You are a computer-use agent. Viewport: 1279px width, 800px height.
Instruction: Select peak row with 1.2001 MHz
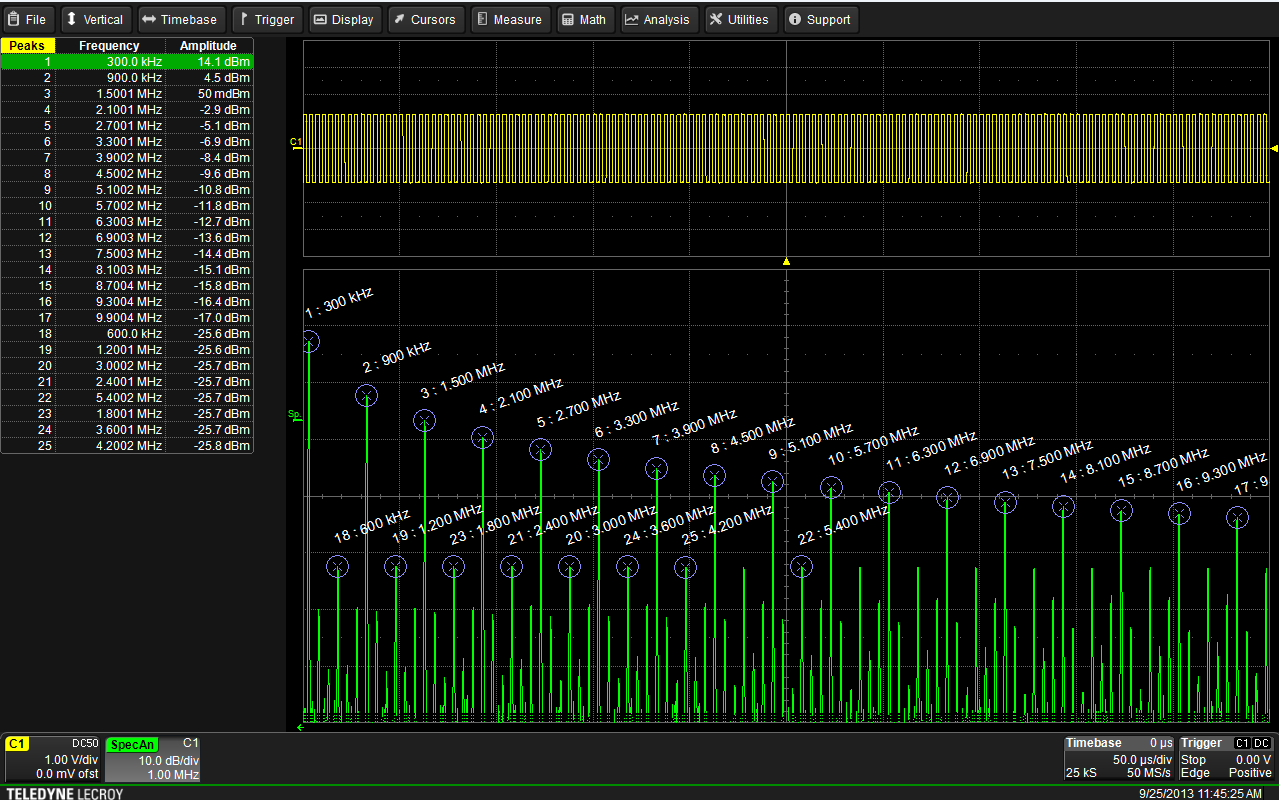[127, 350]
